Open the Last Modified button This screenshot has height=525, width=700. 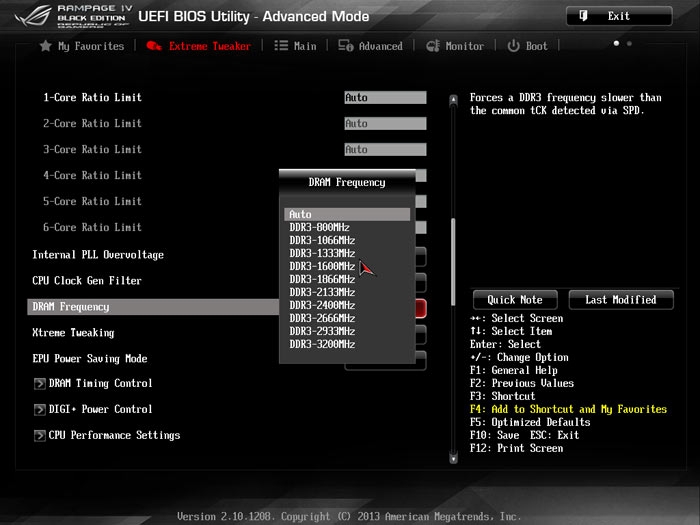point(620,300)
